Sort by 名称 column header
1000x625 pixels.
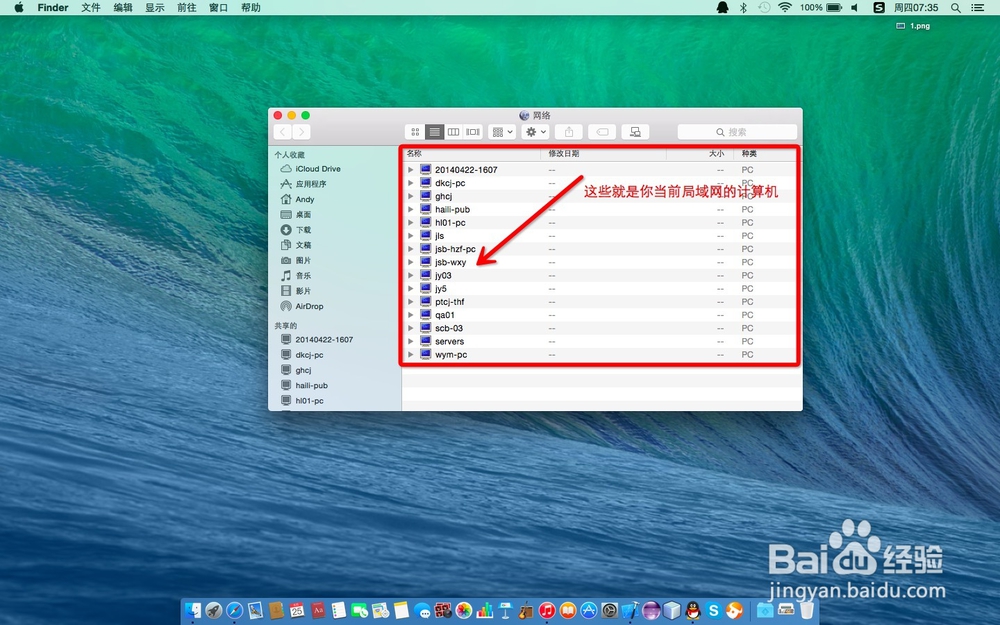[x=472, y=154]
